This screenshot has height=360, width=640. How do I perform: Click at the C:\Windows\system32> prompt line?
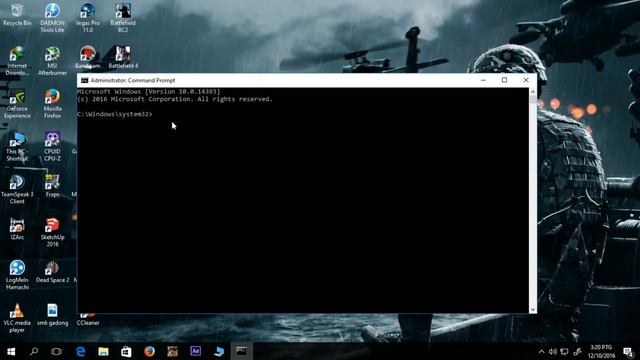point(115,114)
